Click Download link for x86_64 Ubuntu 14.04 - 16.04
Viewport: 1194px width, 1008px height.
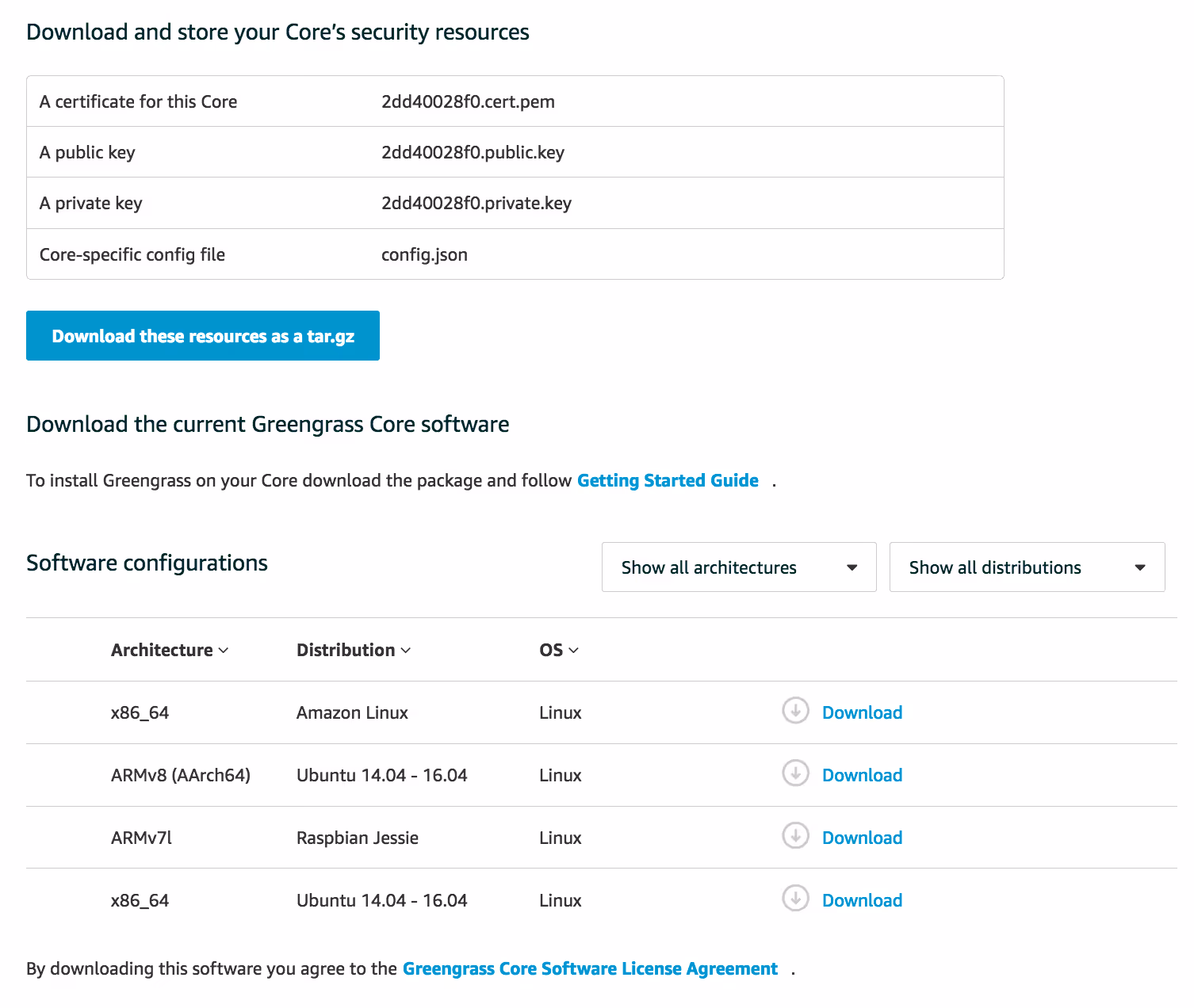pos(862,900)
